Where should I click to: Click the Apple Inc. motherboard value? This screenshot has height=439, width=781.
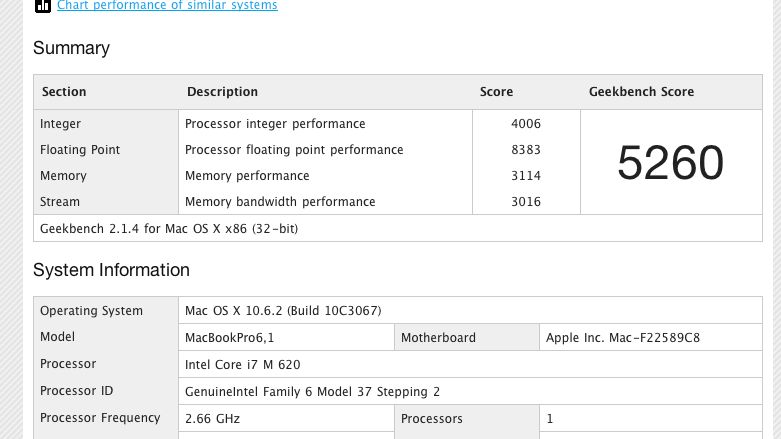623,338
